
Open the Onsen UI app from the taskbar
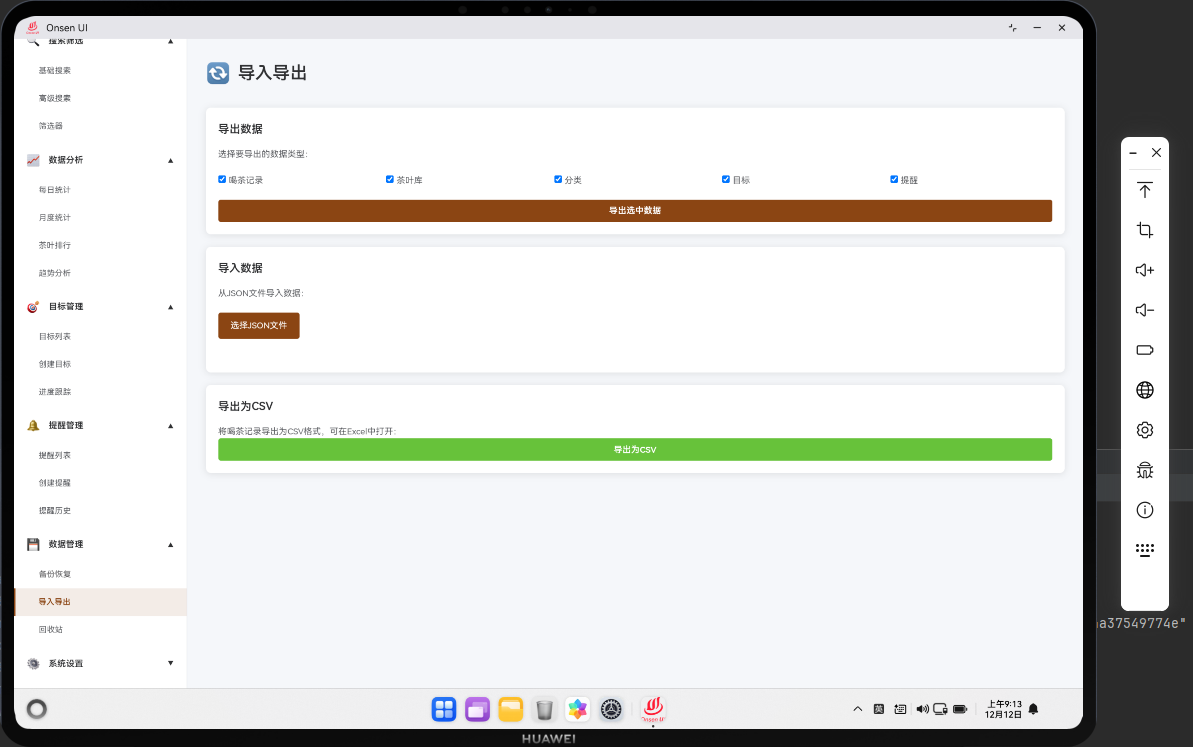pyautogui.click(x=652, y=709)
